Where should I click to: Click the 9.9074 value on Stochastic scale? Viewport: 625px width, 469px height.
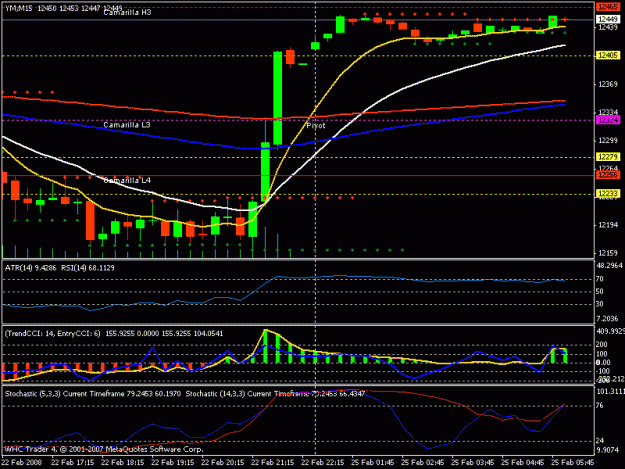[607, 450]
